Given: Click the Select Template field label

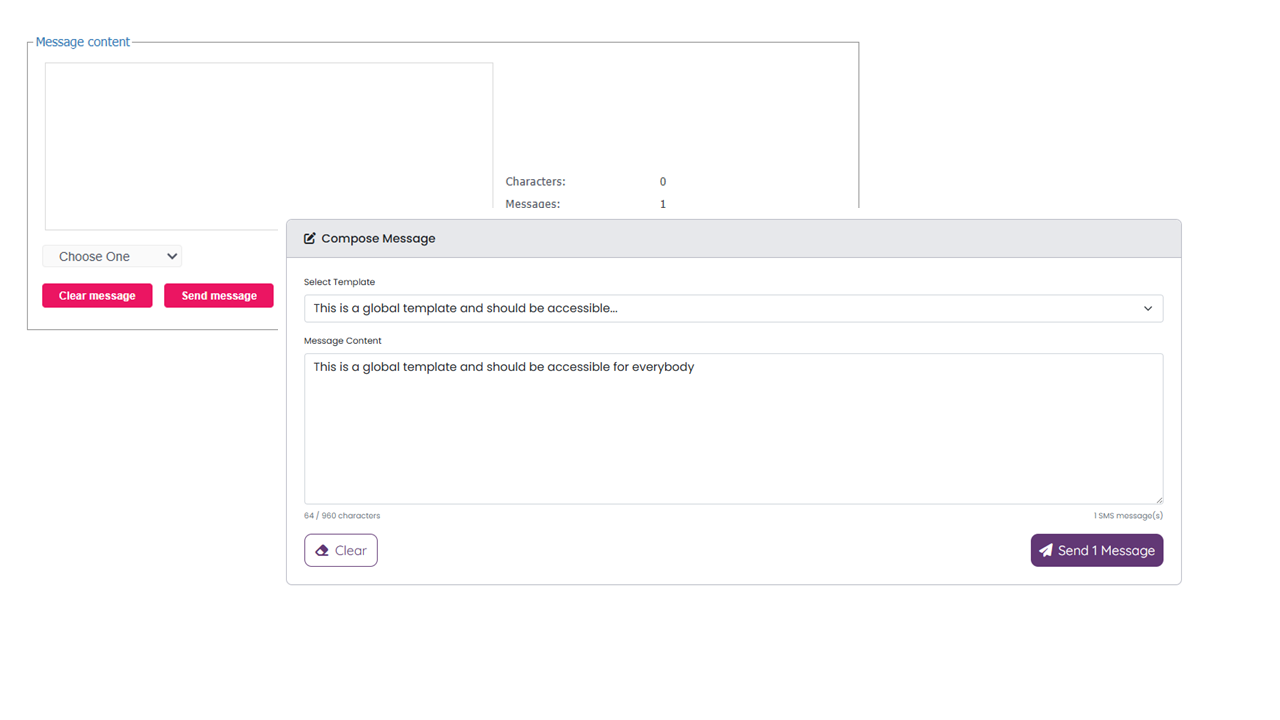Looking at the screenshot, I should click(x=339, y=282).
